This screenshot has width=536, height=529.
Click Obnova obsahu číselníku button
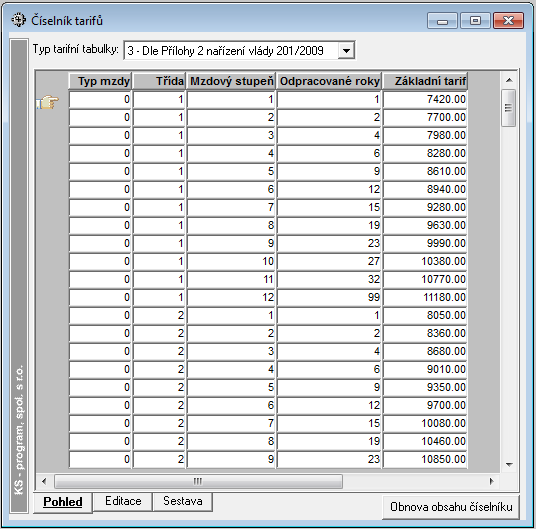(x=451, y=507)
